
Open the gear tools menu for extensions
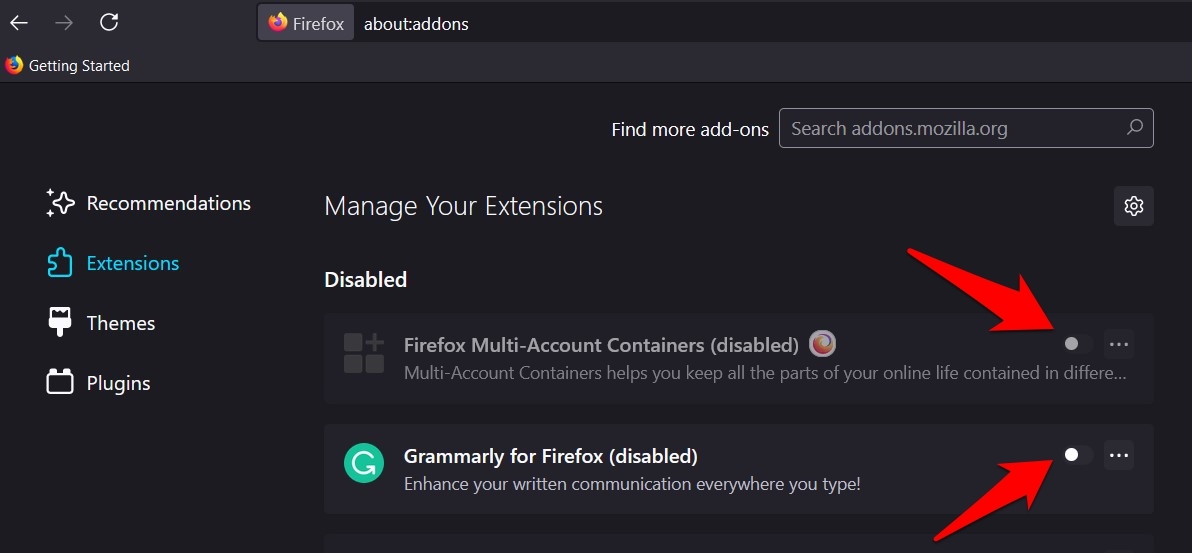(x=1133, y=206)
